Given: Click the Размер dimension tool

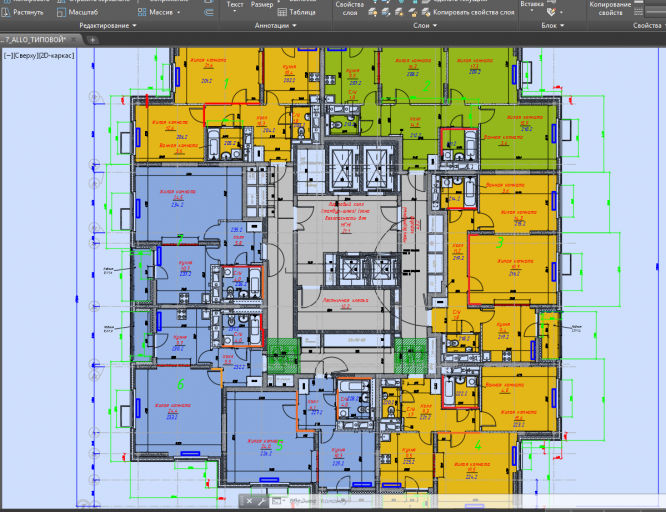Looking at the screenshot, I should [x=262, y=4].
